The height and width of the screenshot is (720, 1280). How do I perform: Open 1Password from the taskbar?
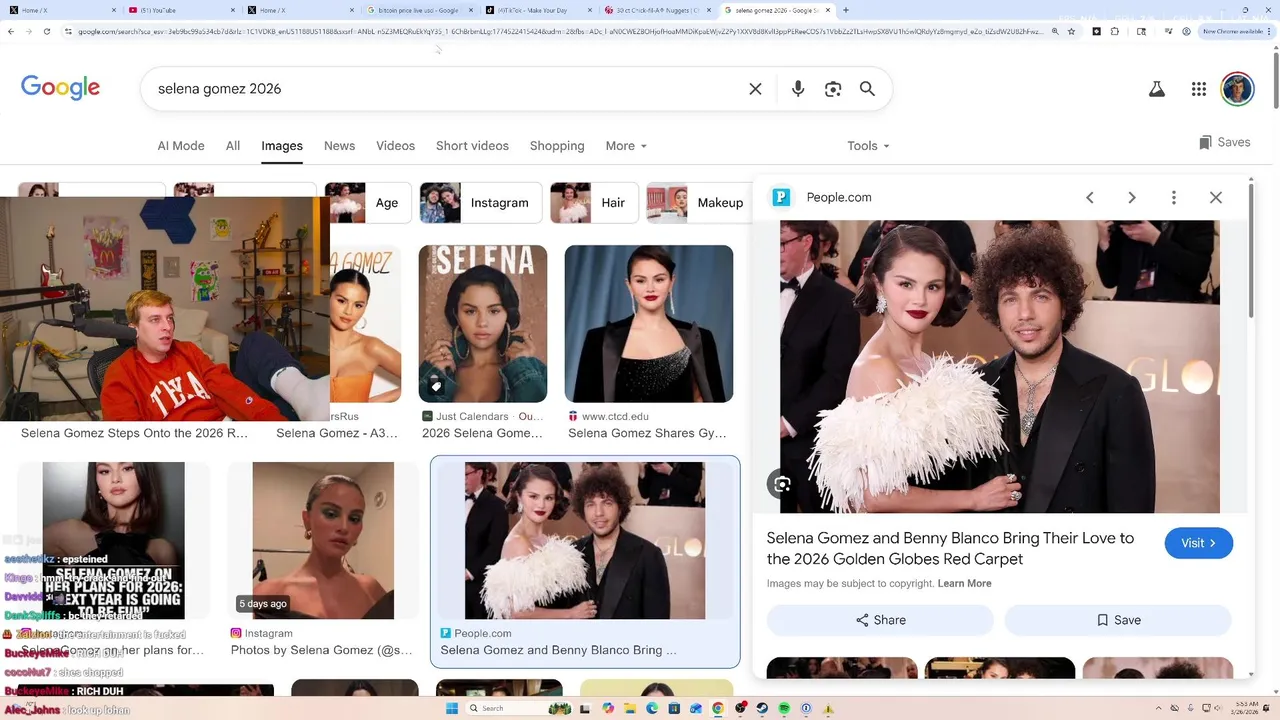[x=806, y=708]
